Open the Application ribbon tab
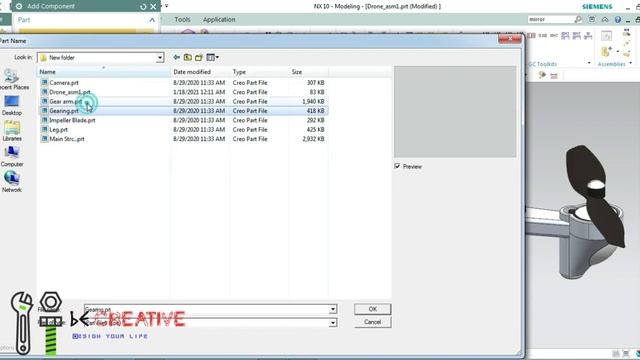 pos(219,19)
